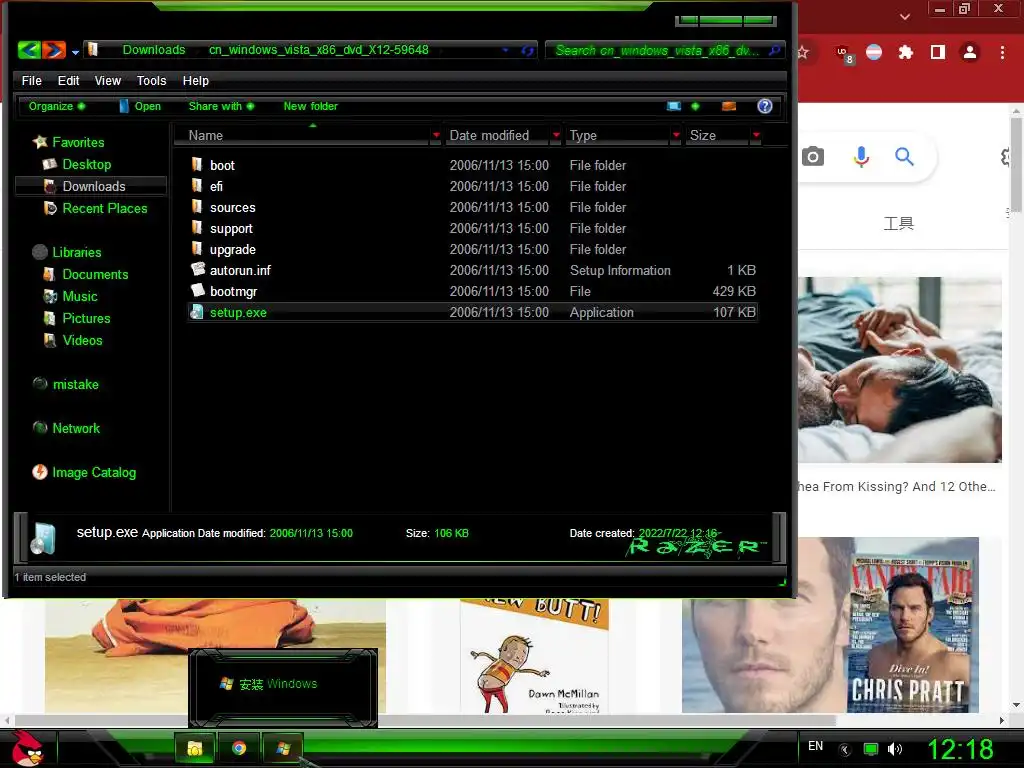Image resolution: width=1024 pixels, height=768 pixels.
Task: Open the File menu
Action: pyautogui.click(x=31, y=80)
